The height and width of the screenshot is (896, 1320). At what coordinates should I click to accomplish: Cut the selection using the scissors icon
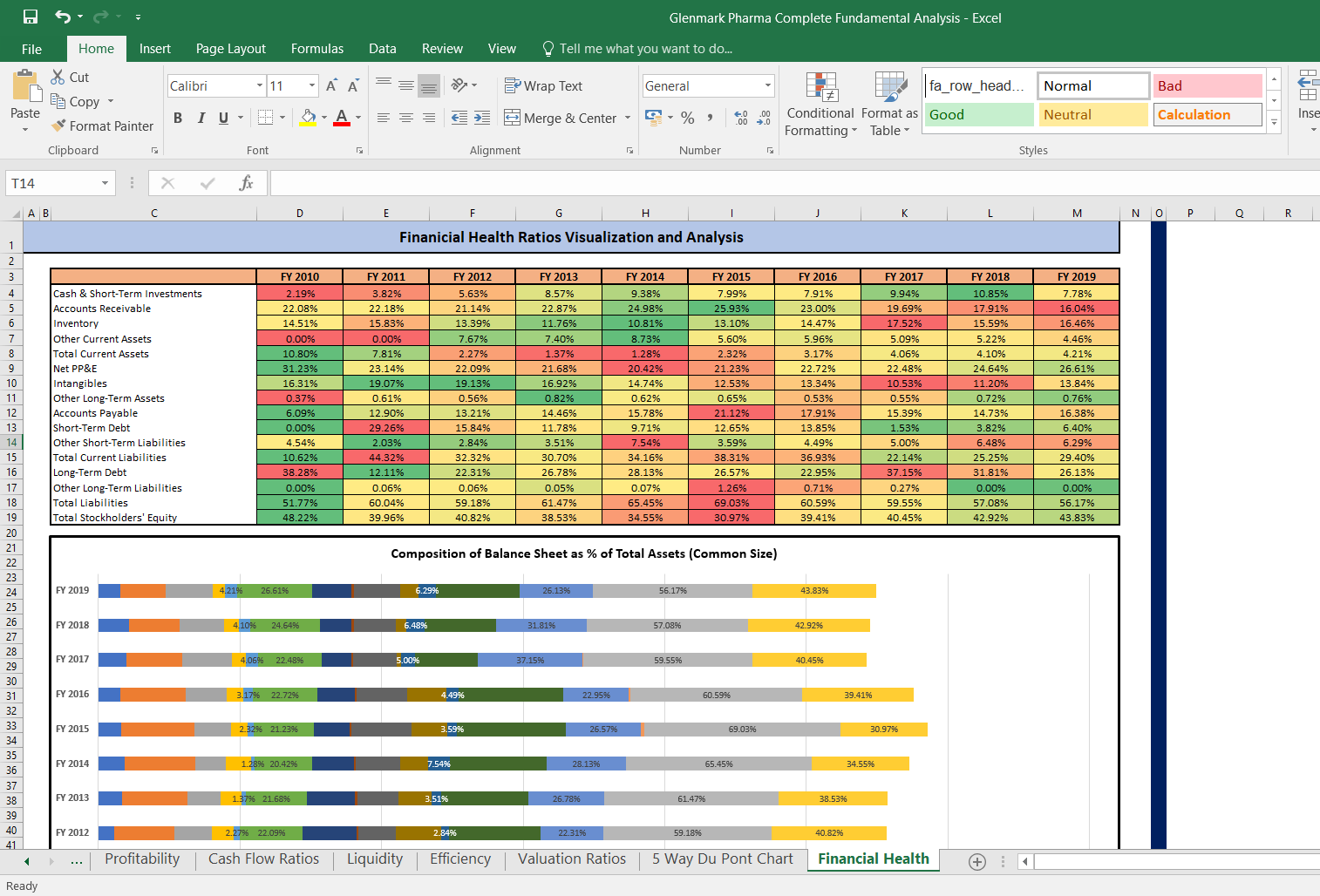58,77
